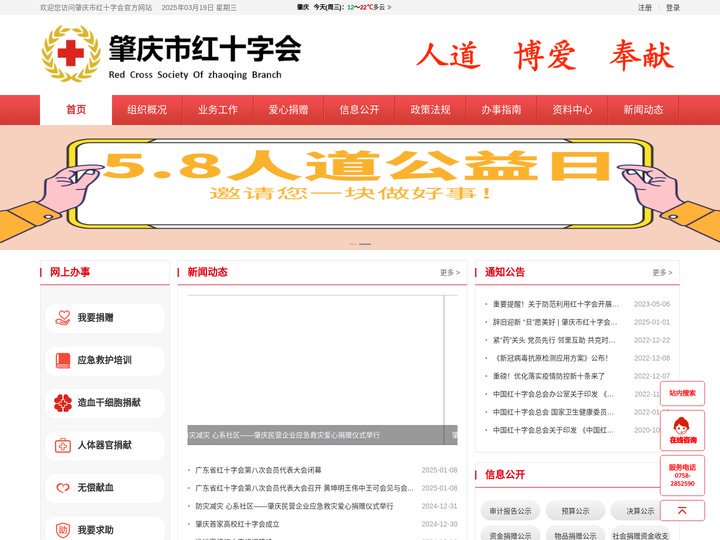Click the 资金捐赠公示 button

pos(510,535)
